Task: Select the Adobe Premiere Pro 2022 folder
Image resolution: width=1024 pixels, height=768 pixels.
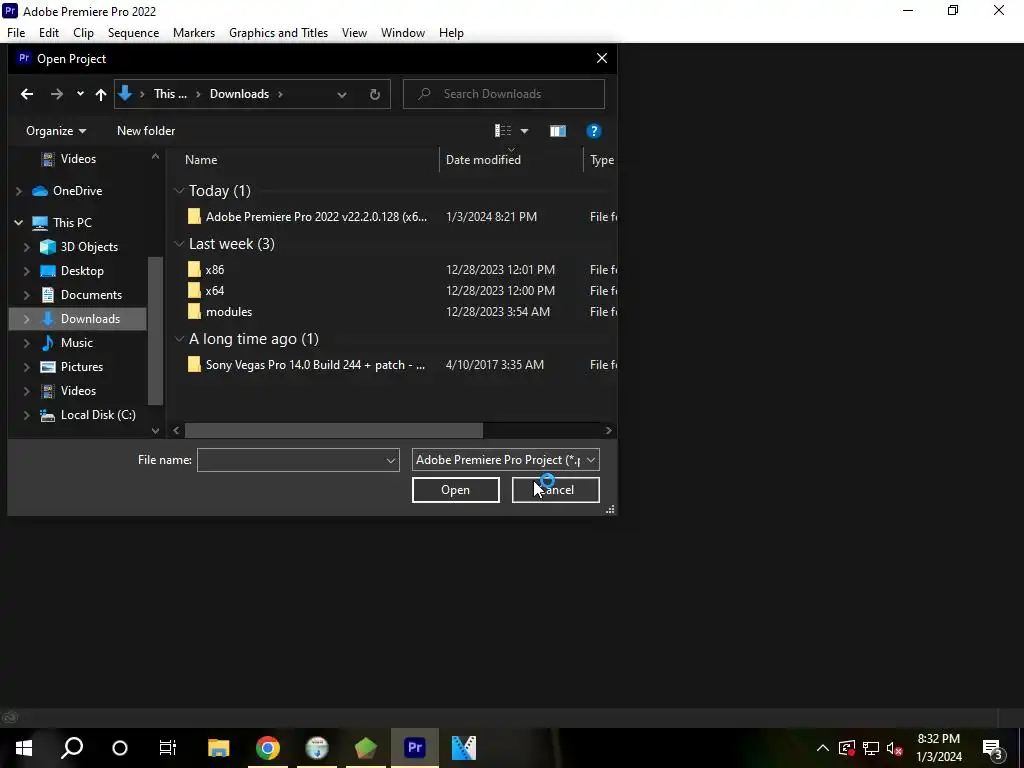Action: coord(316,217)
